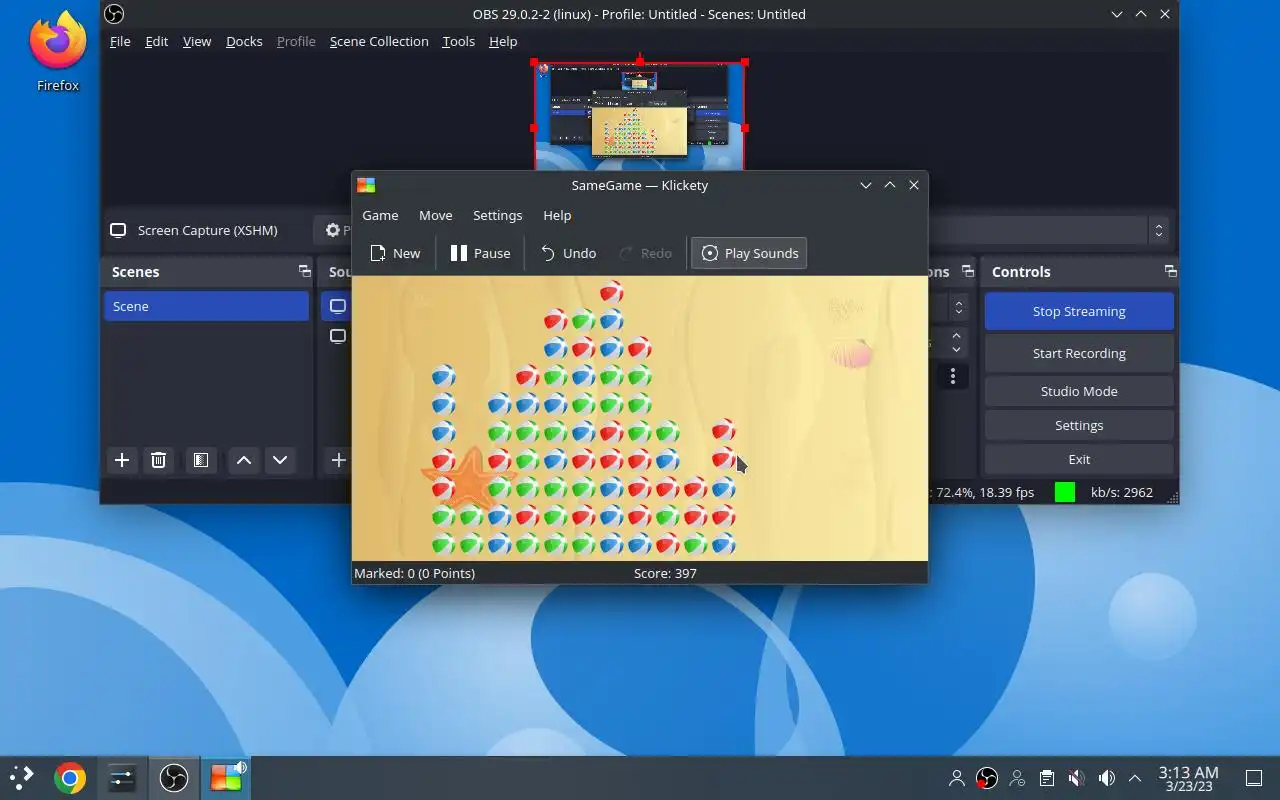Click Stop Streaming in OBS Controls
This screenshot has height=800, width=1280.
(x=1079, y=311)
